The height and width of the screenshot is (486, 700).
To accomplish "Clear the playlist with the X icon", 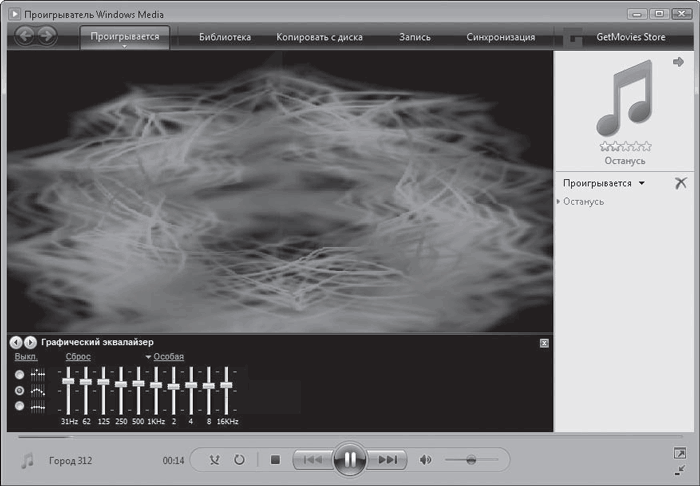I will [680, 183].
